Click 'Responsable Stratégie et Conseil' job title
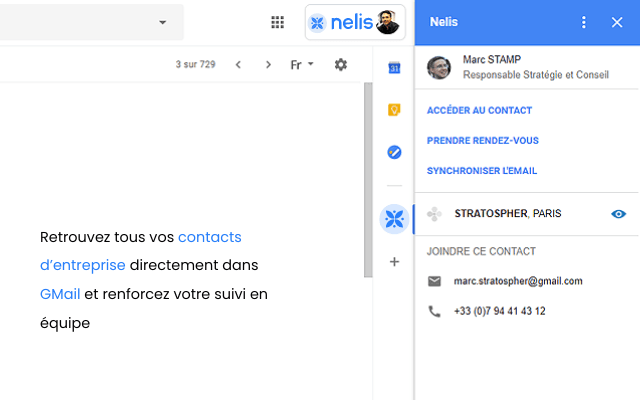The image size is (640, 400). click(536, 75)
